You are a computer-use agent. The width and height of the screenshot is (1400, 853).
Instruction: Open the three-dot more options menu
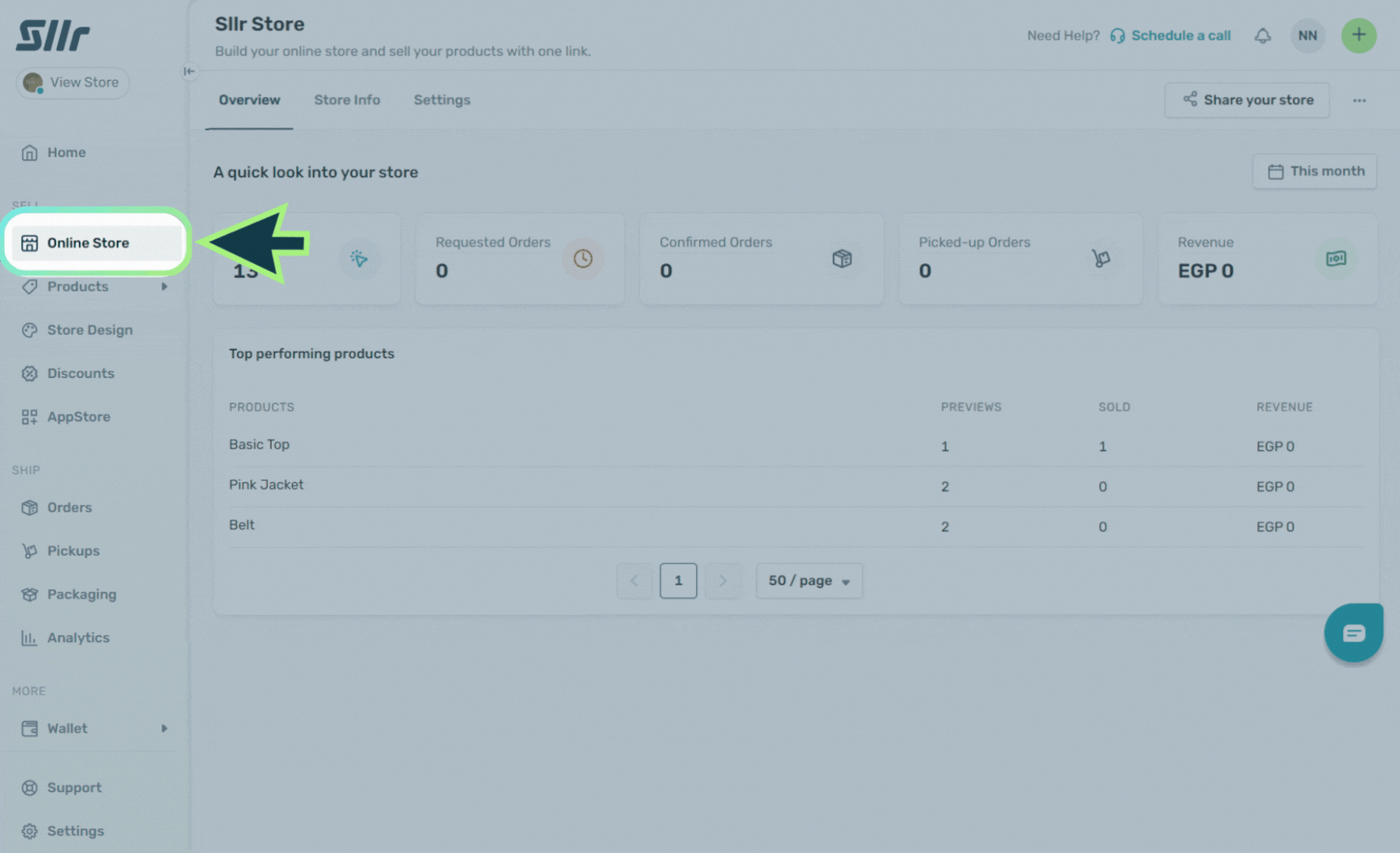coord(1359,100)
